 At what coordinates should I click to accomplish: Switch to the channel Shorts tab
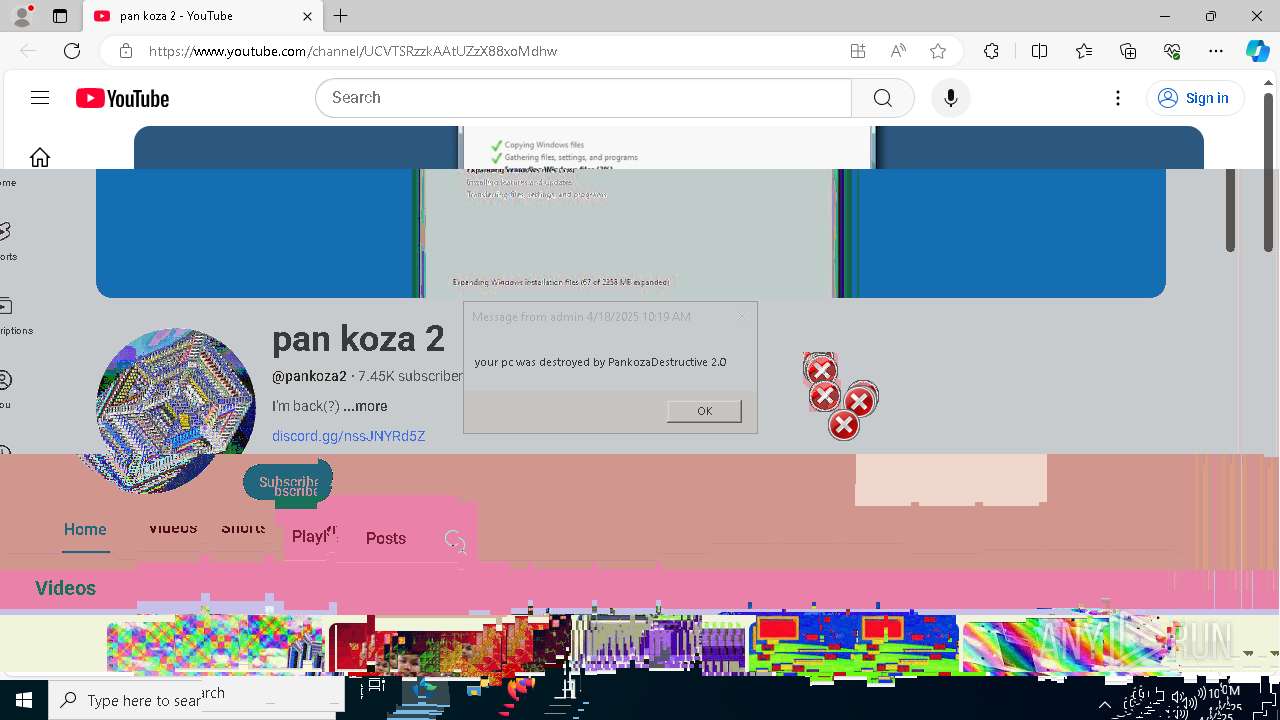[x=243, y=527]
